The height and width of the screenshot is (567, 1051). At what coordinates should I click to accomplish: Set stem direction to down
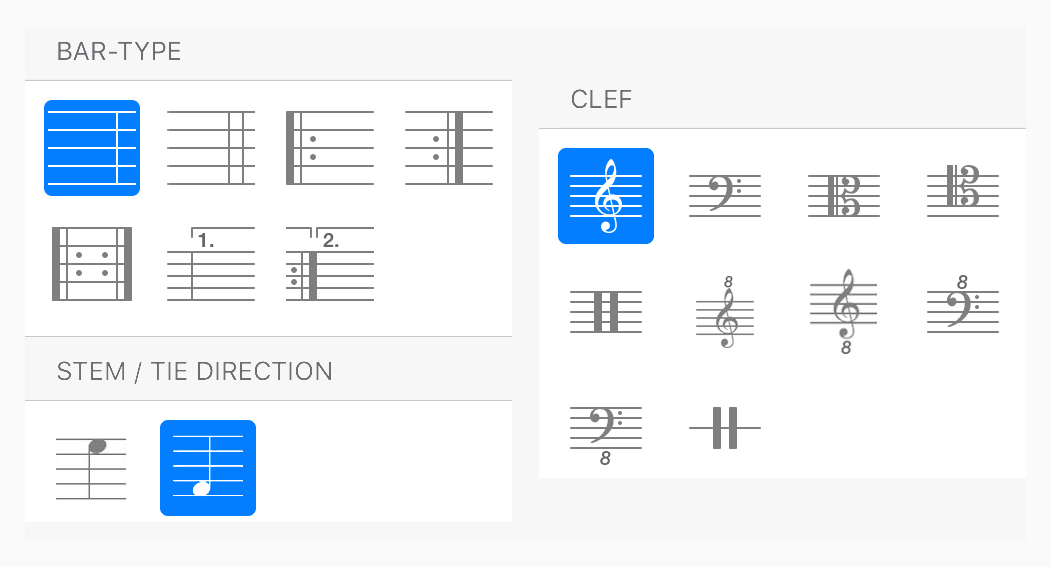click(x=91, y=468)
